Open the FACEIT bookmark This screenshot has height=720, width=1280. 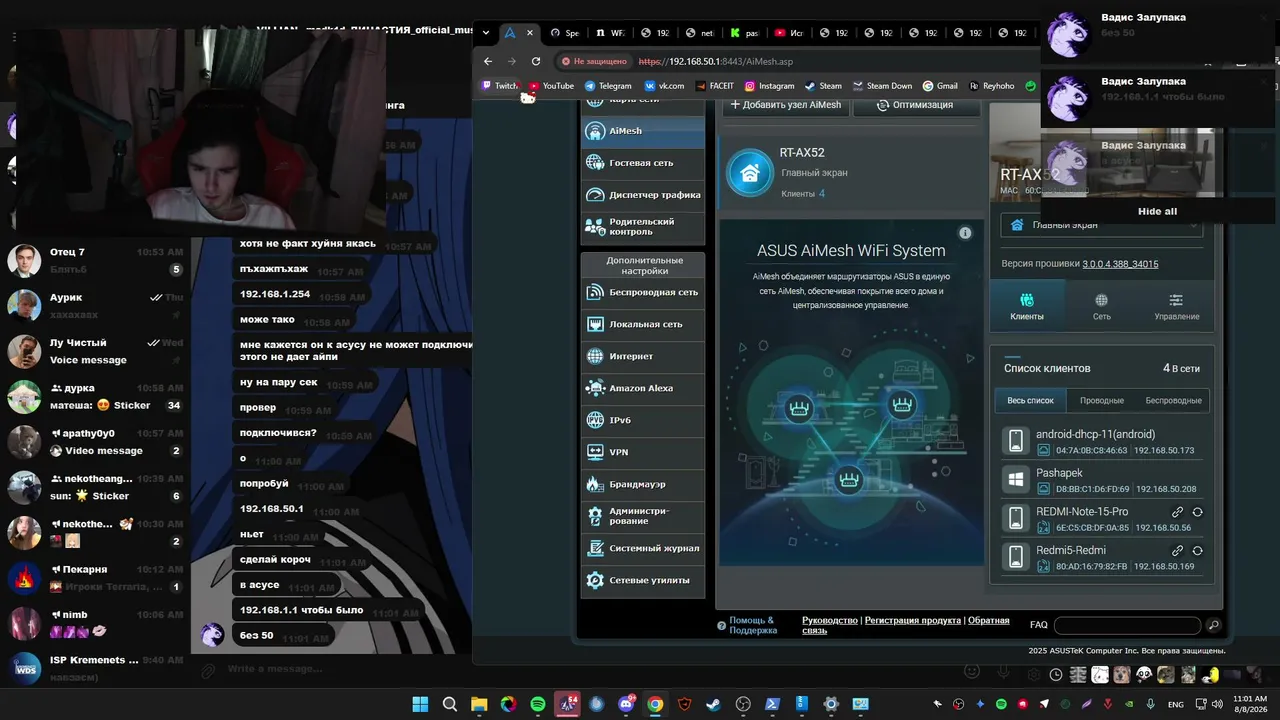click(714, 86)
